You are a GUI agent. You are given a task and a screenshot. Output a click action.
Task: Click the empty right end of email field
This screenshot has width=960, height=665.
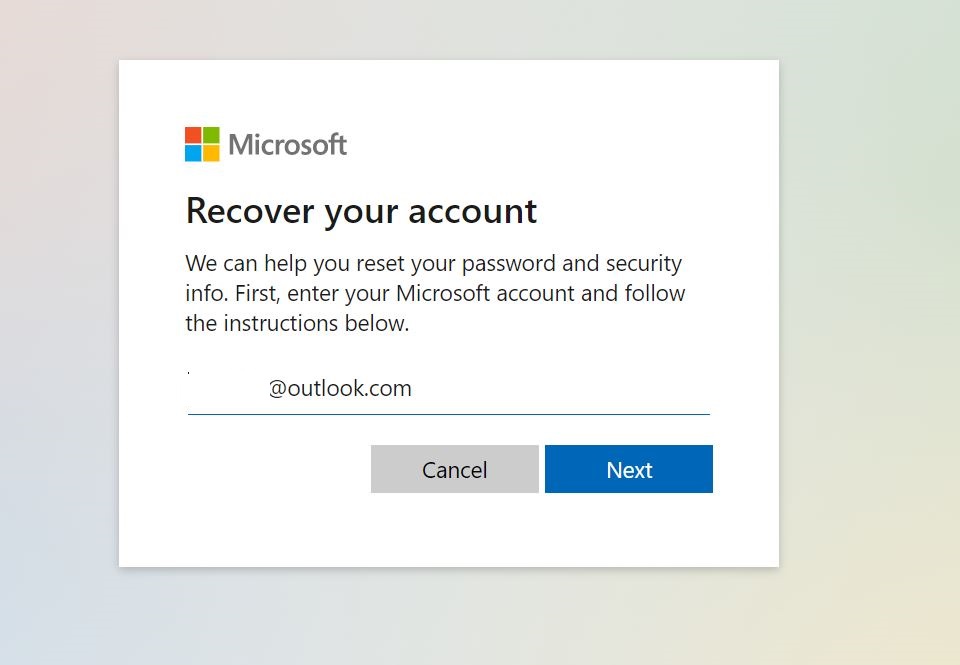[x=612, y=389]
